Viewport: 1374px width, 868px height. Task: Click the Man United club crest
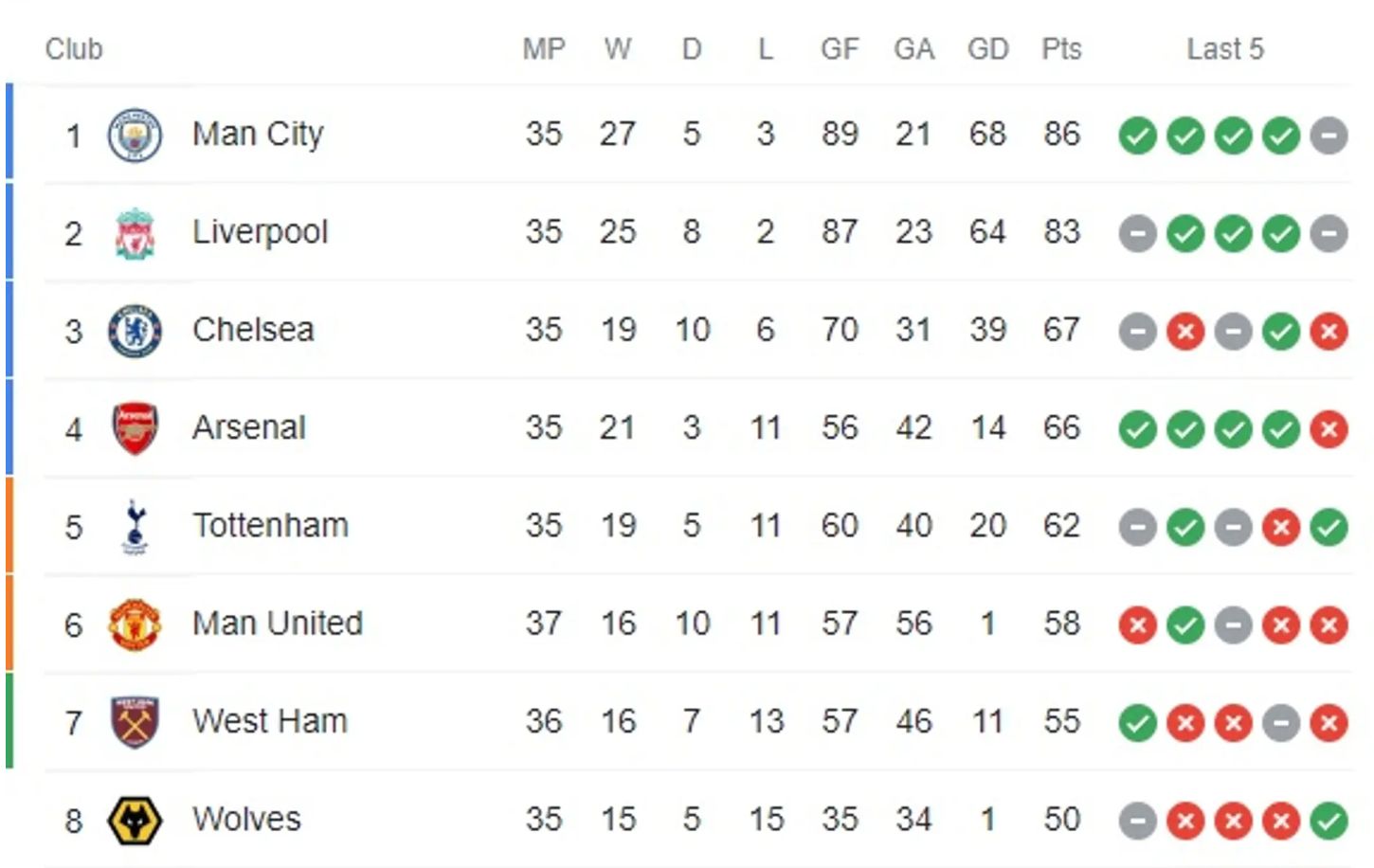tap(135, 624)
